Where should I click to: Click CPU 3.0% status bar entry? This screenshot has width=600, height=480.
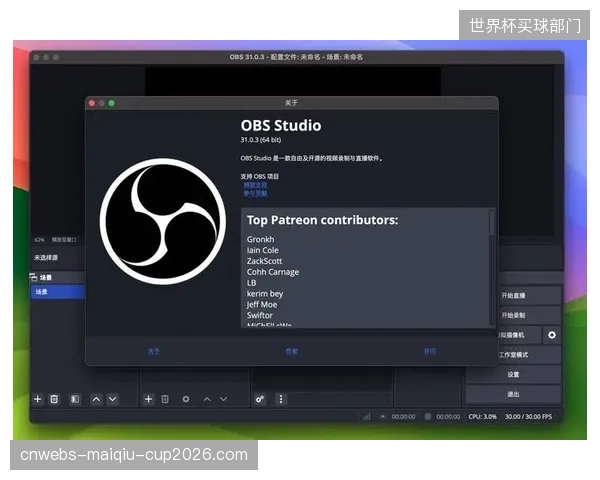point(483,416)
